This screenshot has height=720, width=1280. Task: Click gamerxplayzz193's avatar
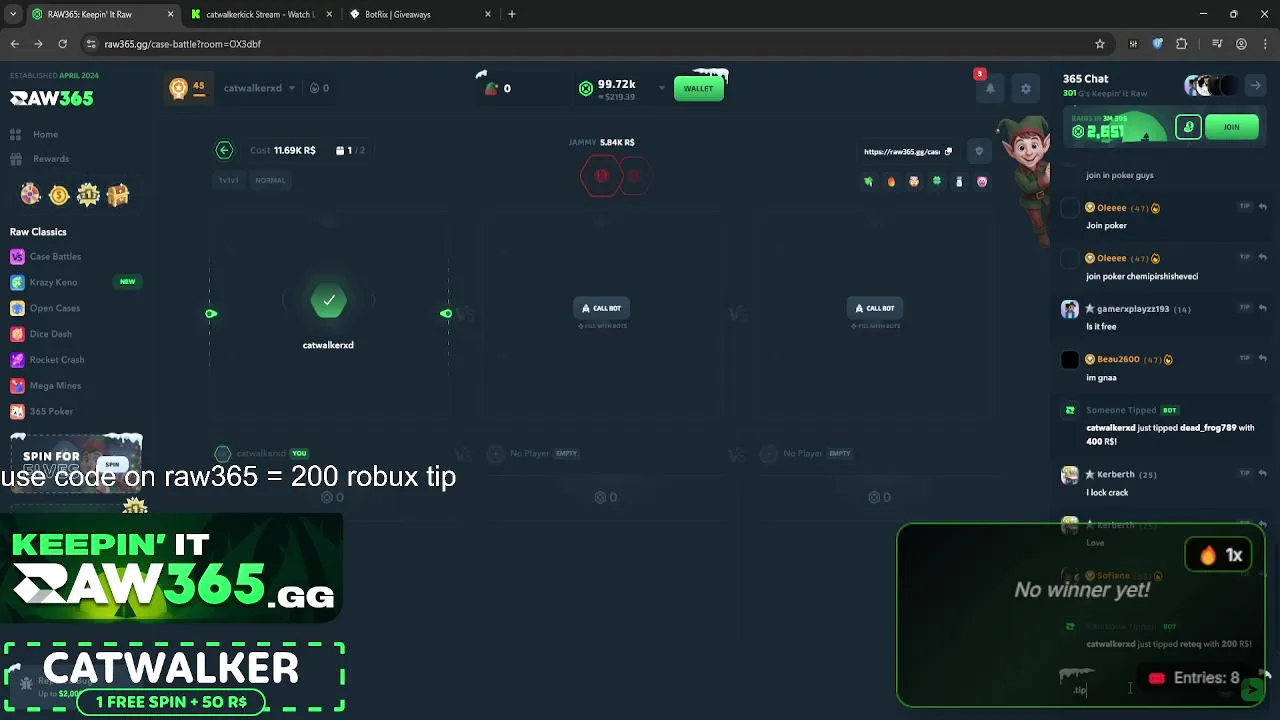pos(1070,309)
